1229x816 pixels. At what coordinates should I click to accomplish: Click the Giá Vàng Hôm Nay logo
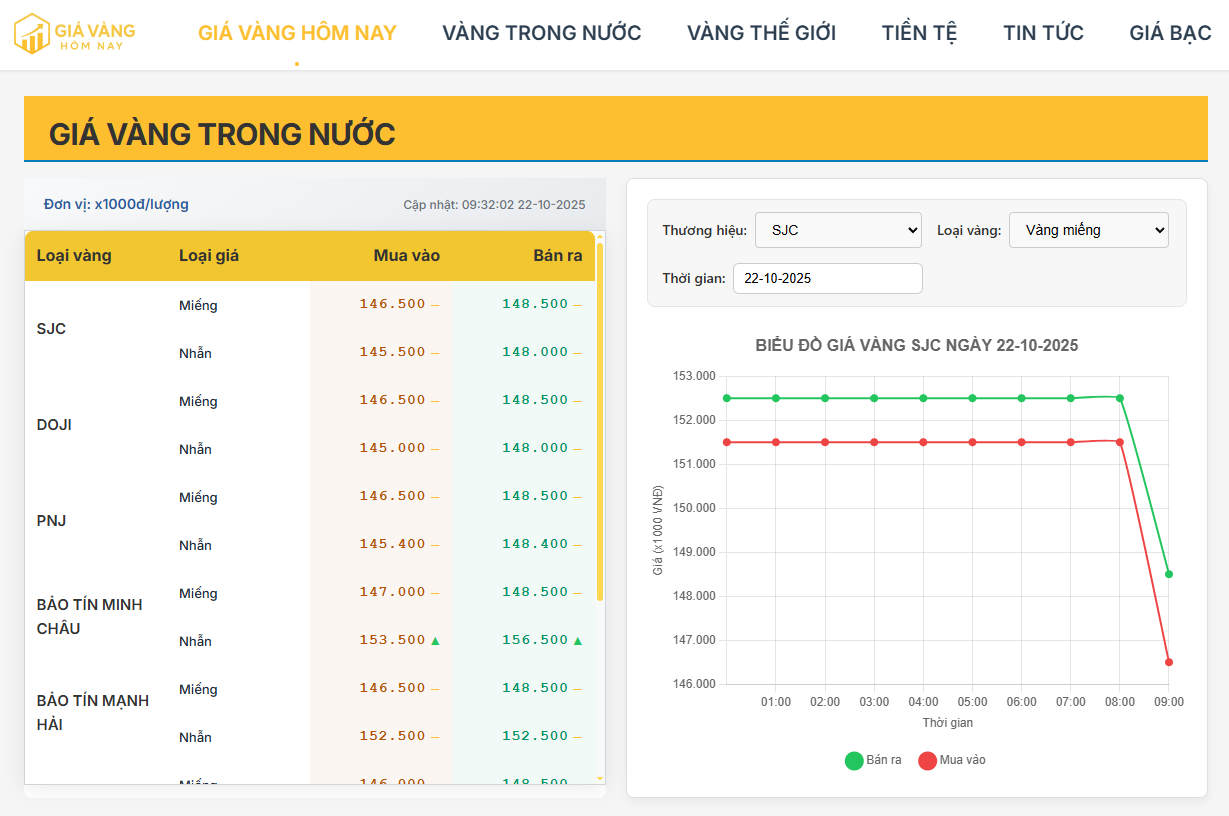(74, 33)
